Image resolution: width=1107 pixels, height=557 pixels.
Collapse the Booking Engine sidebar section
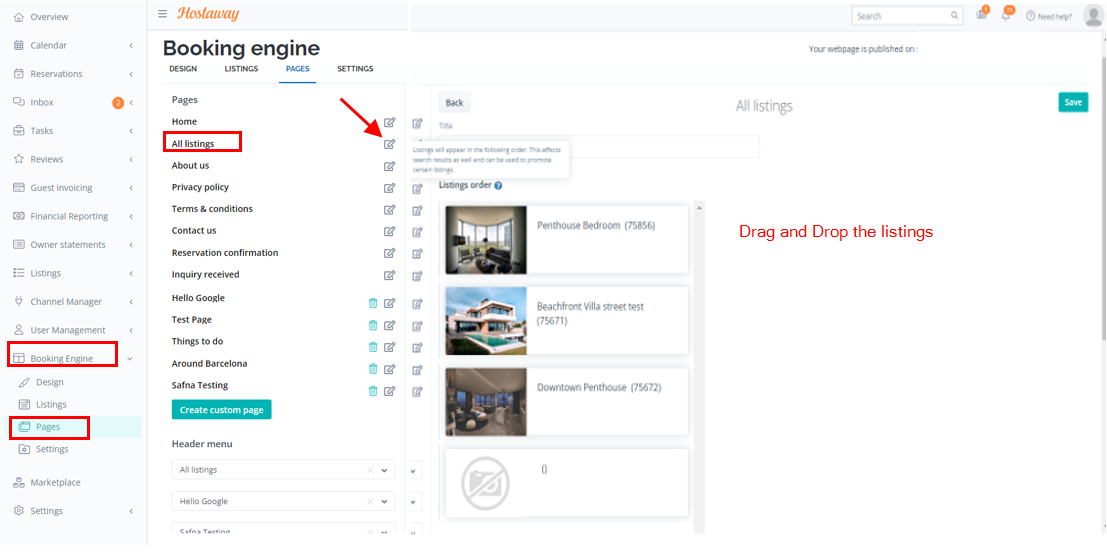click(130, 359)
